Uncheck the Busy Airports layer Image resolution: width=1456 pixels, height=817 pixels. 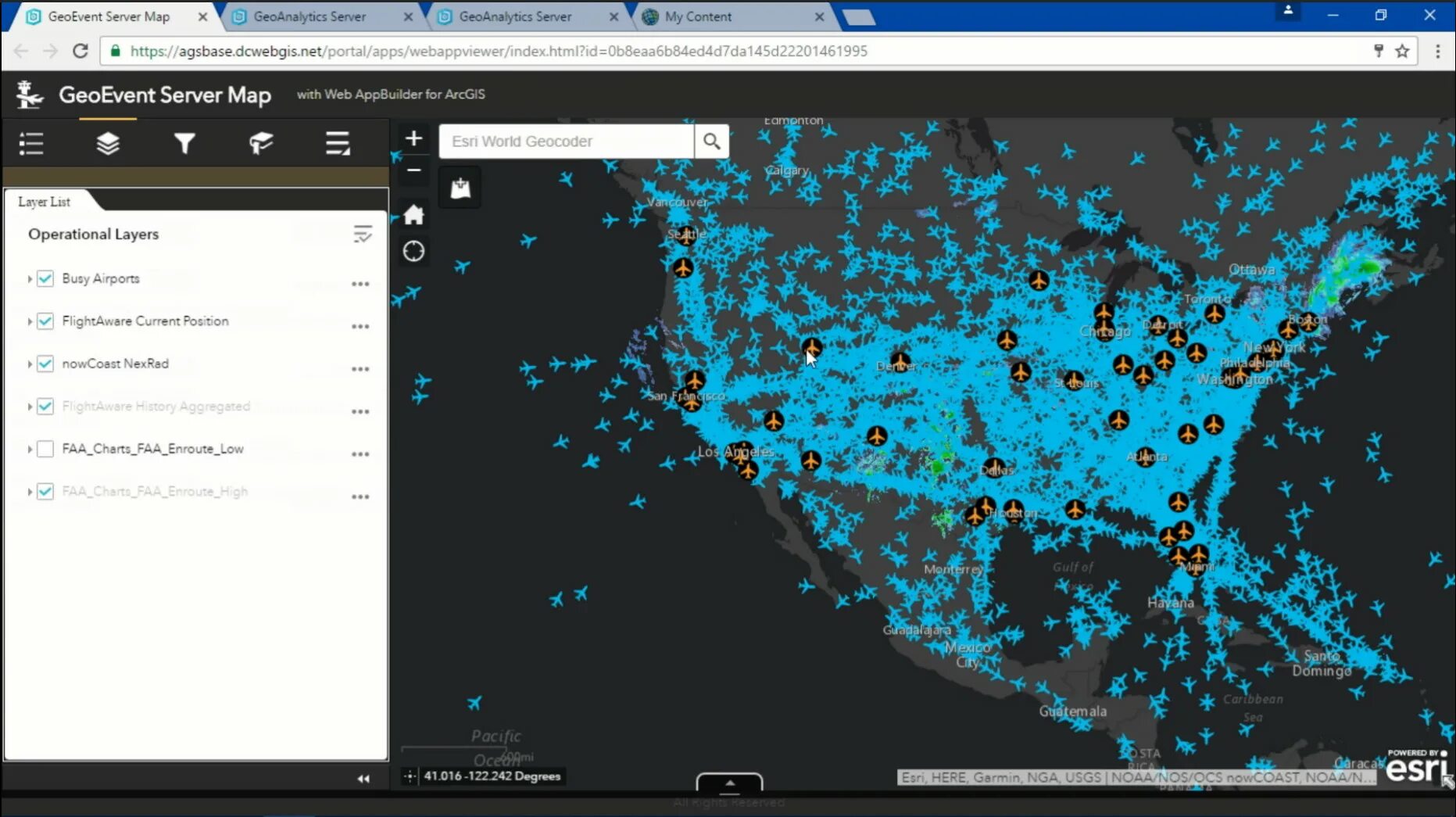(45, 278)
